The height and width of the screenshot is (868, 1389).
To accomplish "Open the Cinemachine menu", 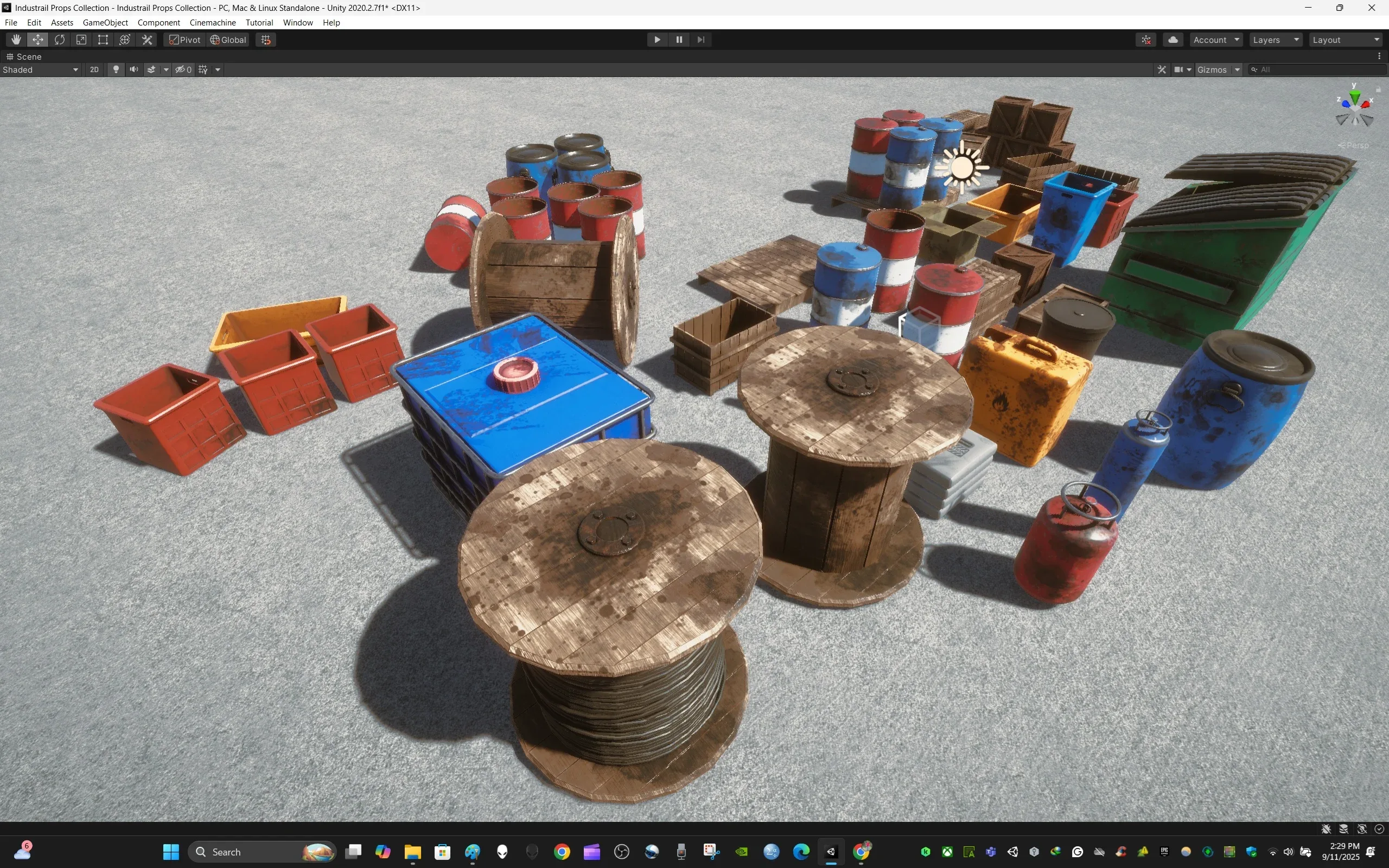I will 212,22.
